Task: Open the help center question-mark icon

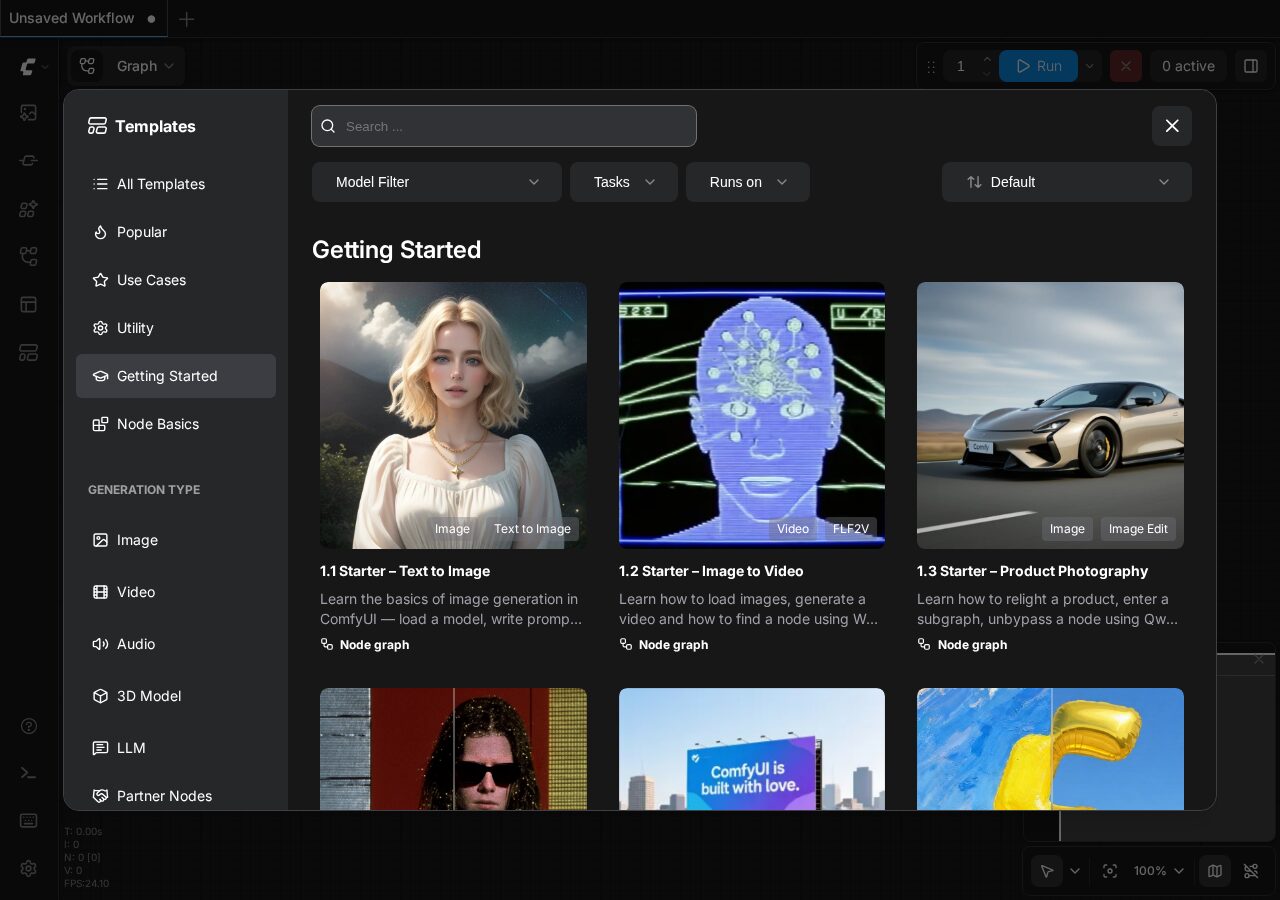Action: pos(29,726)
